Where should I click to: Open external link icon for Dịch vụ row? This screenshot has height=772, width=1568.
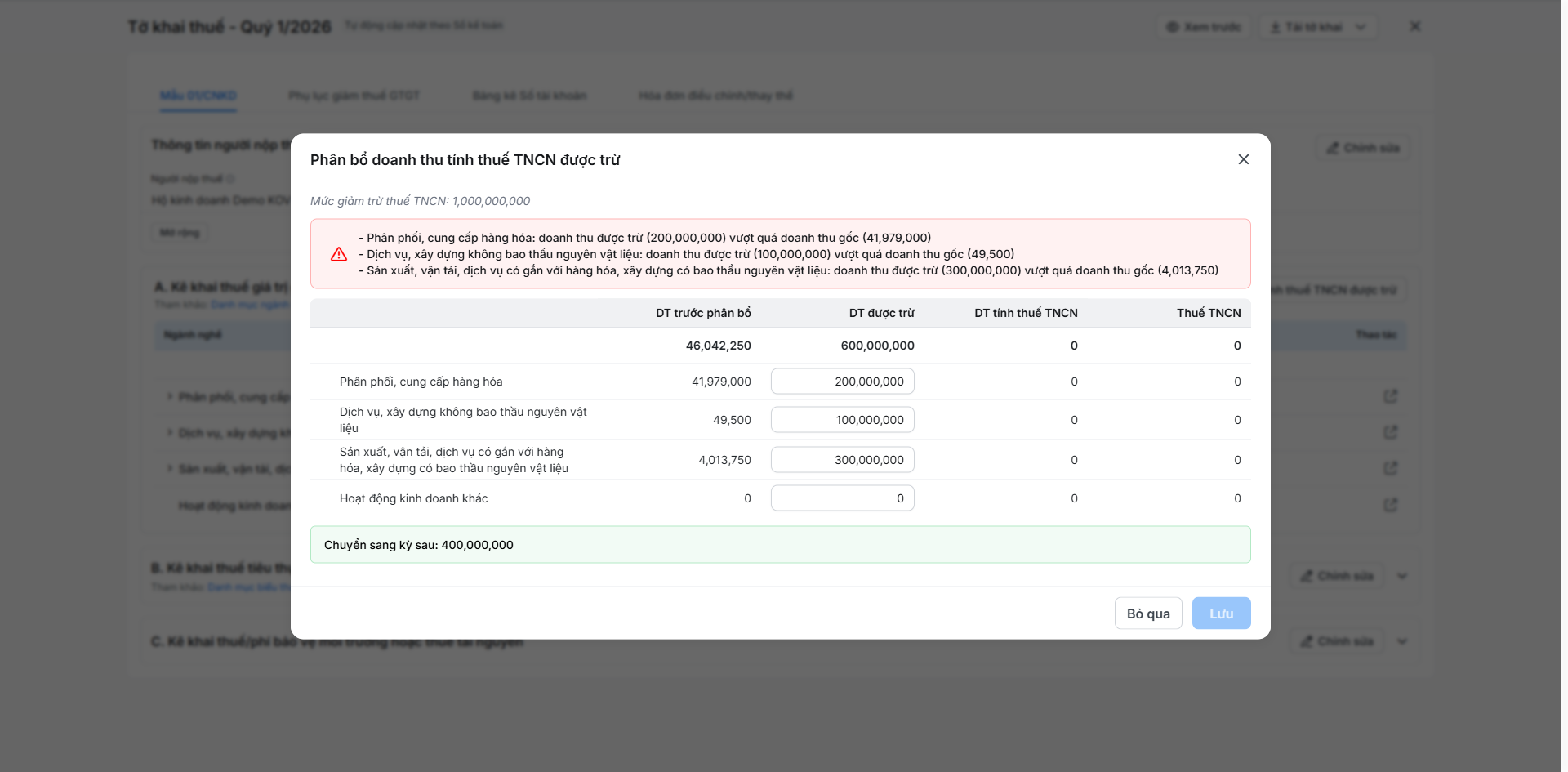pos(1390,432)
